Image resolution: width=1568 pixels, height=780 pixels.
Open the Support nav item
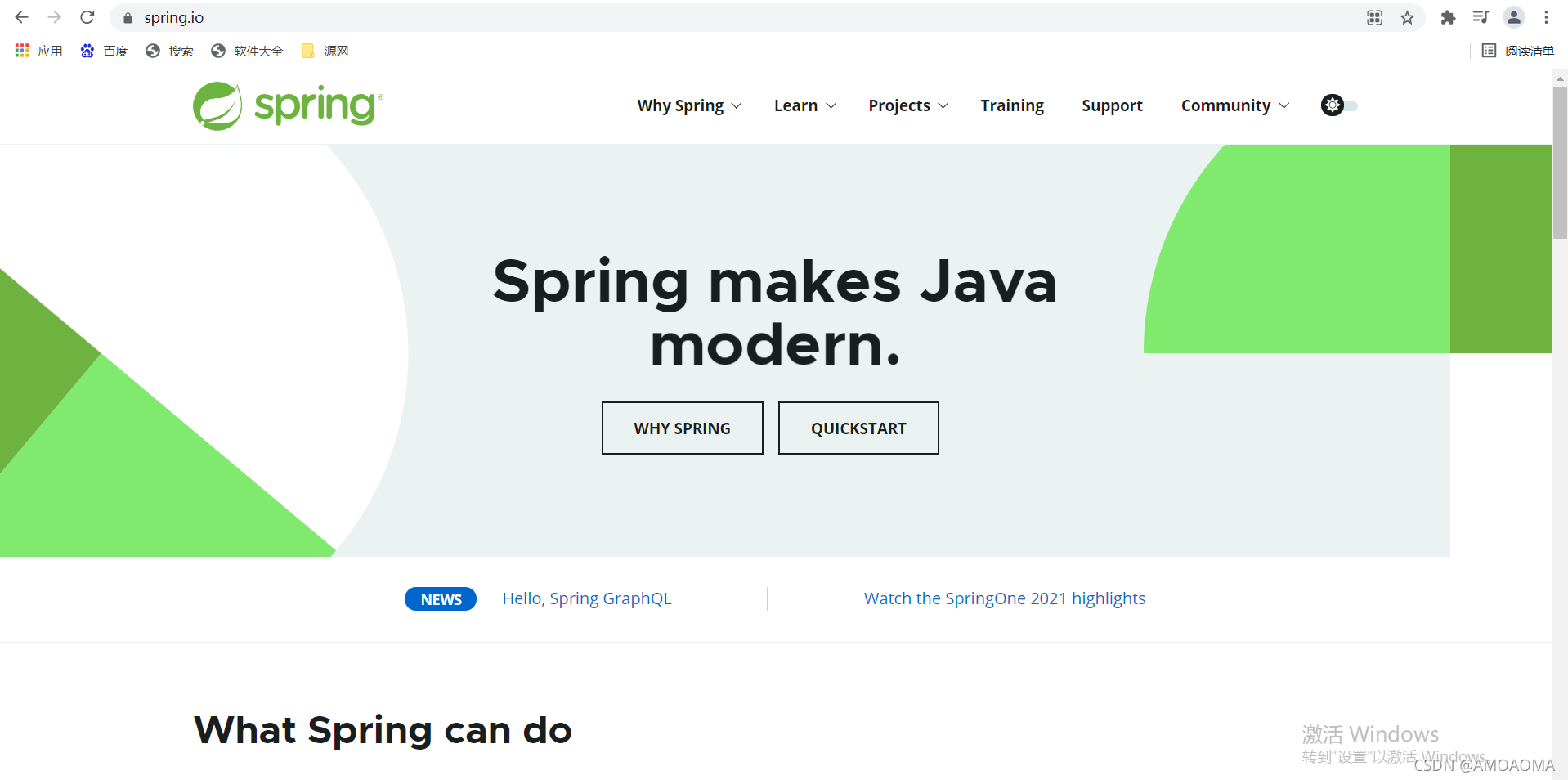point(1112,105)
